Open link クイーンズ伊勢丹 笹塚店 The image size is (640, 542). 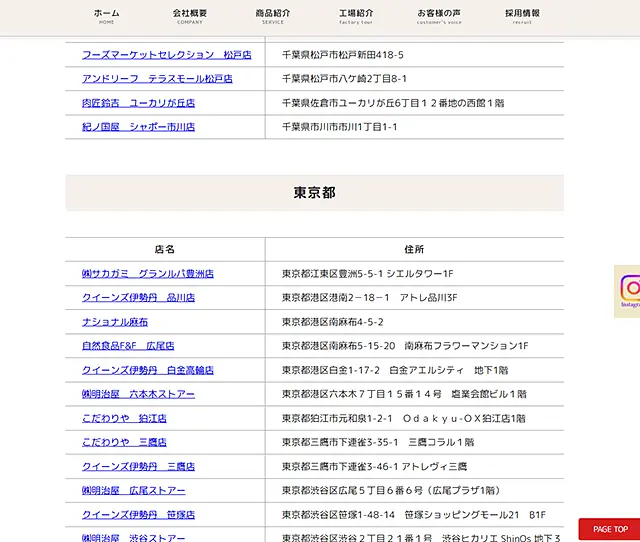(138, 515)
